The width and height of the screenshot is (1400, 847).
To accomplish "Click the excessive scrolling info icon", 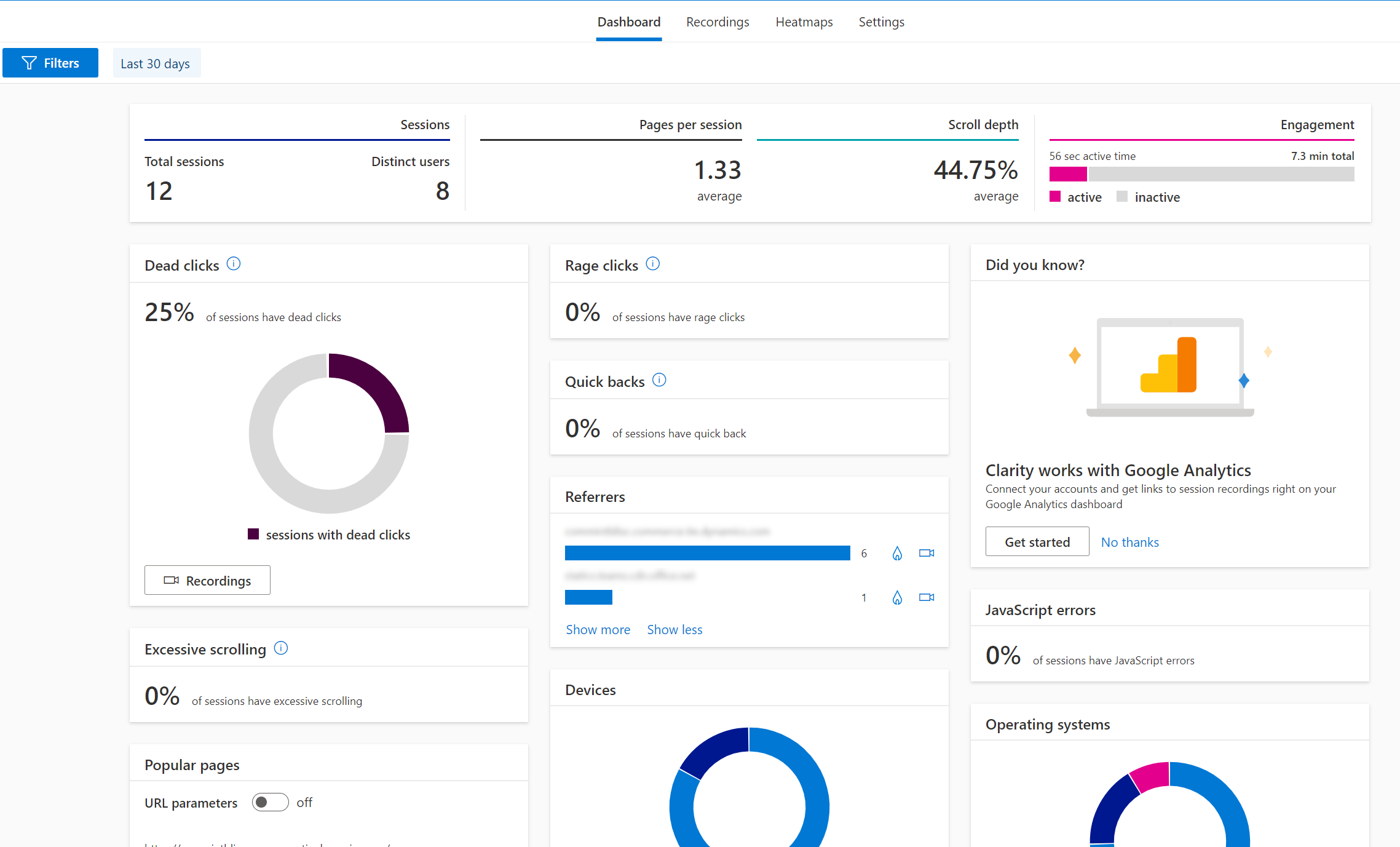I will tap(282, 649).
